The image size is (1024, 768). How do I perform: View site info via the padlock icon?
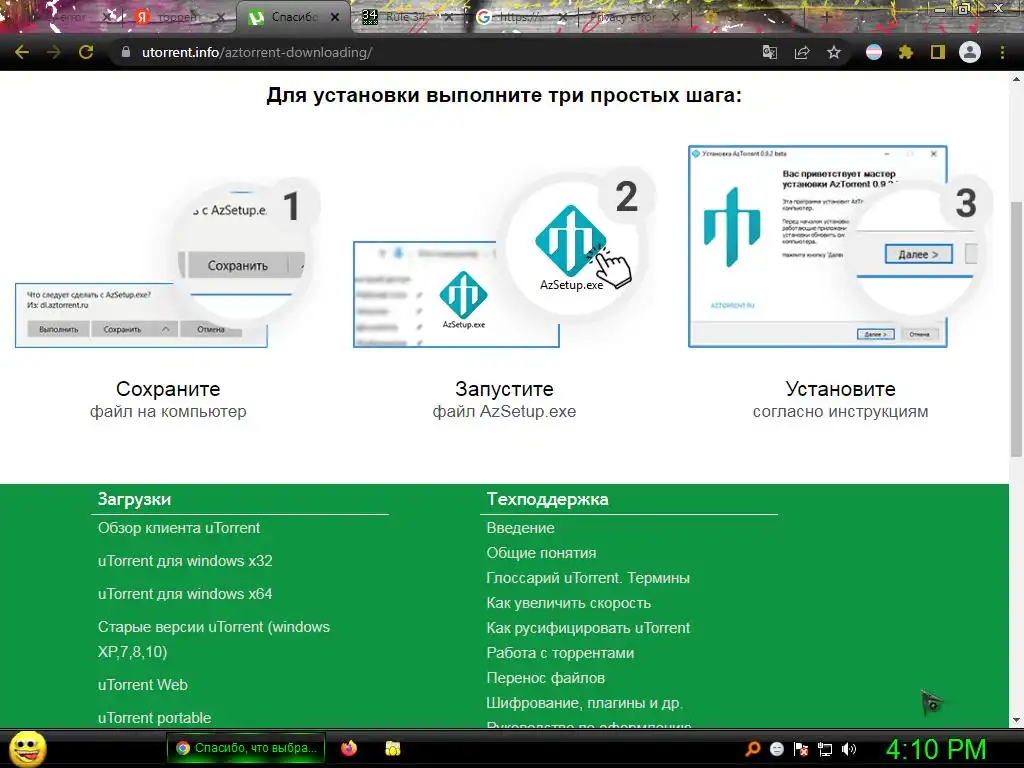[126, 52]
